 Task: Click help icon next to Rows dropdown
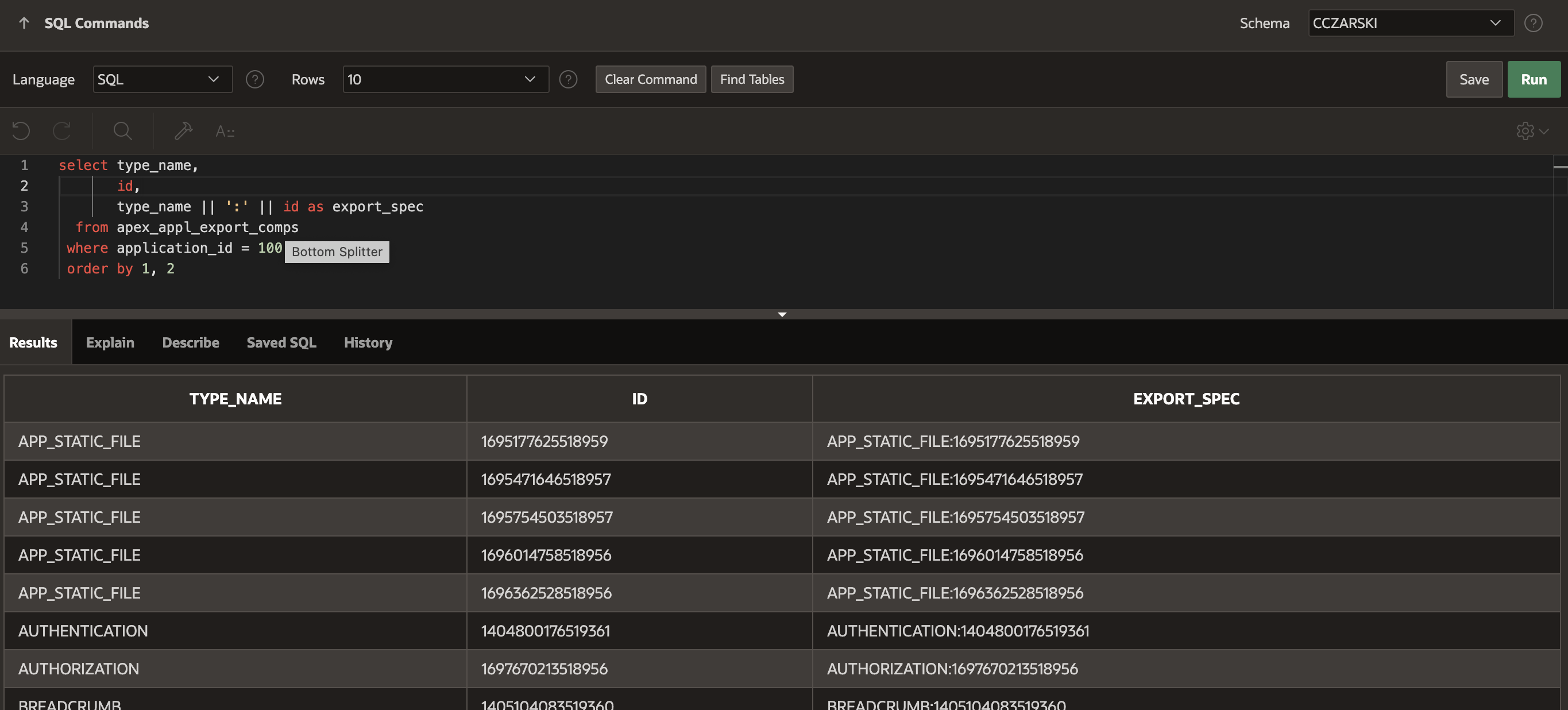click(x=568, y=79)
